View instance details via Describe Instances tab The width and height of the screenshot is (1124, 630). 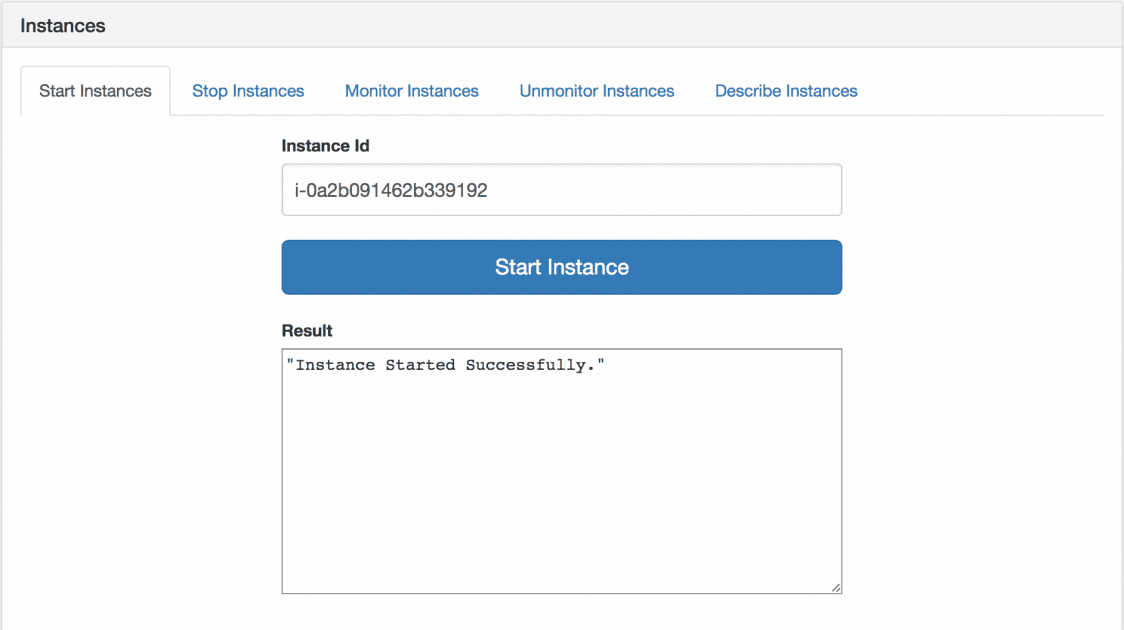[785, 91]
